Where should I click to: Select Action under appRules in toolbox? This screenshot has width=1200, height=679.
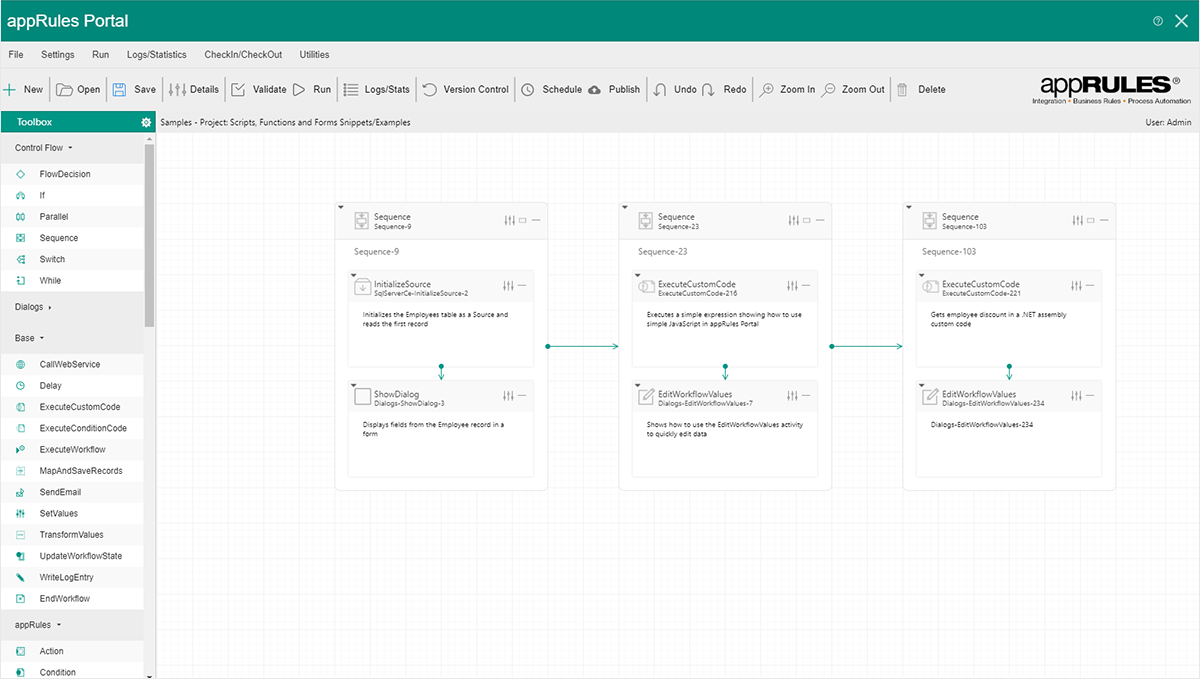72,651
